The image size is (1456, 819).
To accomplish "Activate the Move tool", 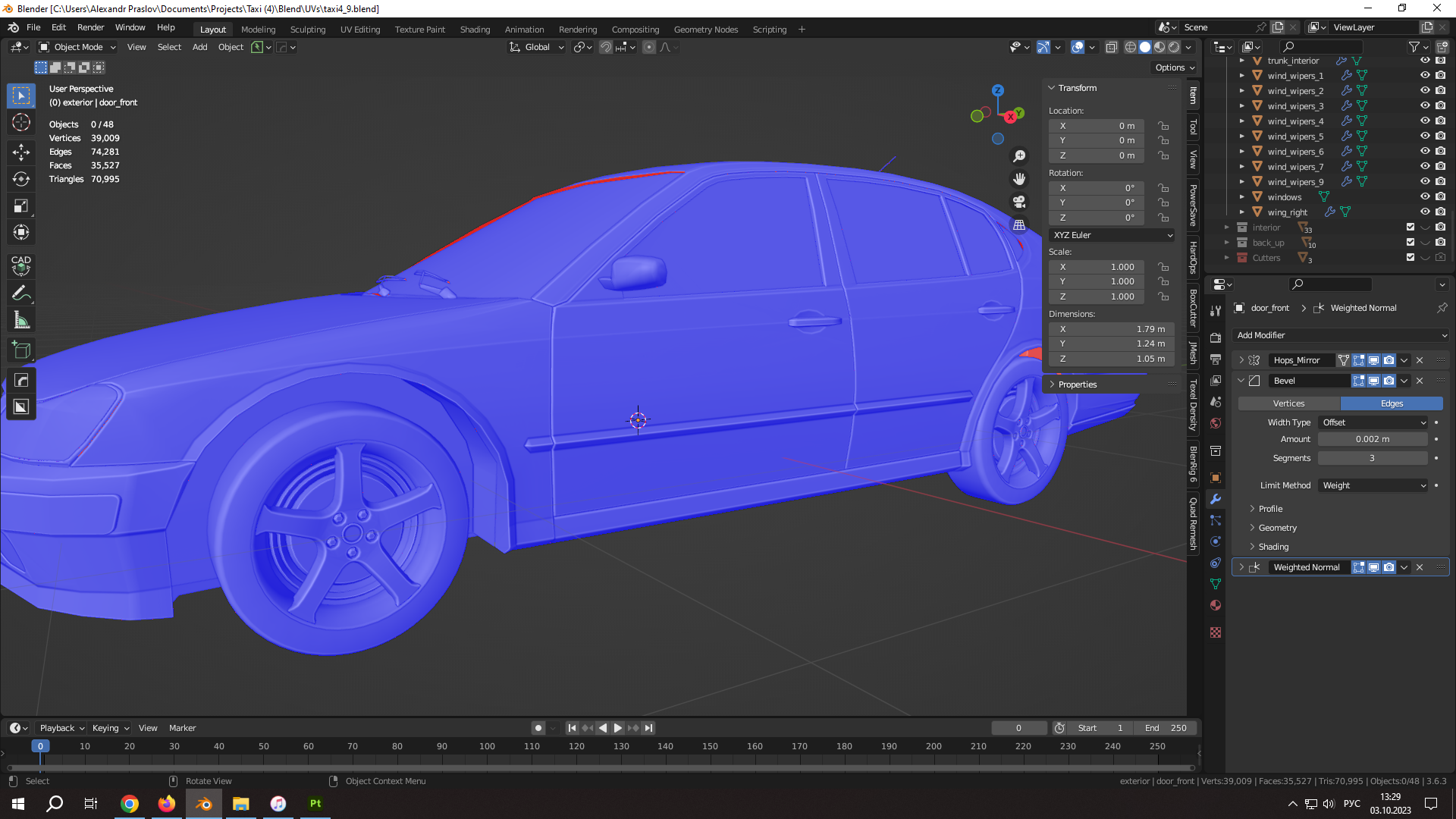I will click(21, 152).
